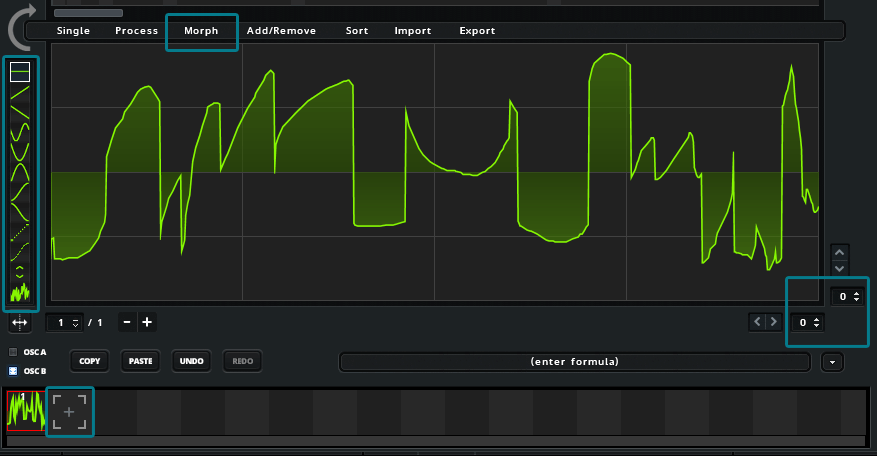Toggle the OSC B checkbox
The image size is (877, 456).
point(13,371)
